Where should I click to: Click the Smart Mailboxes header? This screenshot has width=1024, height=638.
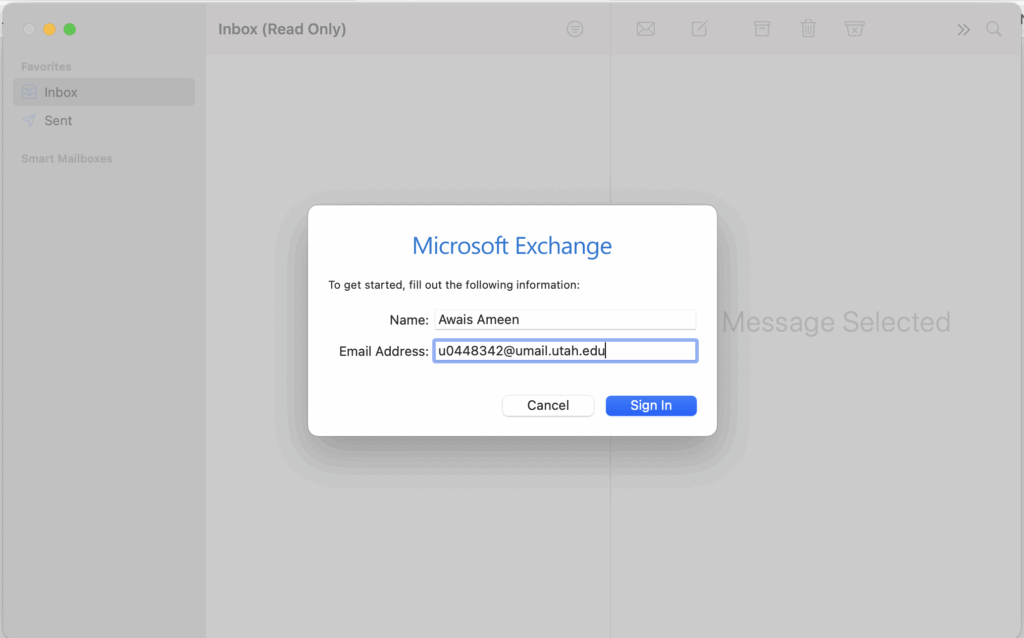click(67, 159)
